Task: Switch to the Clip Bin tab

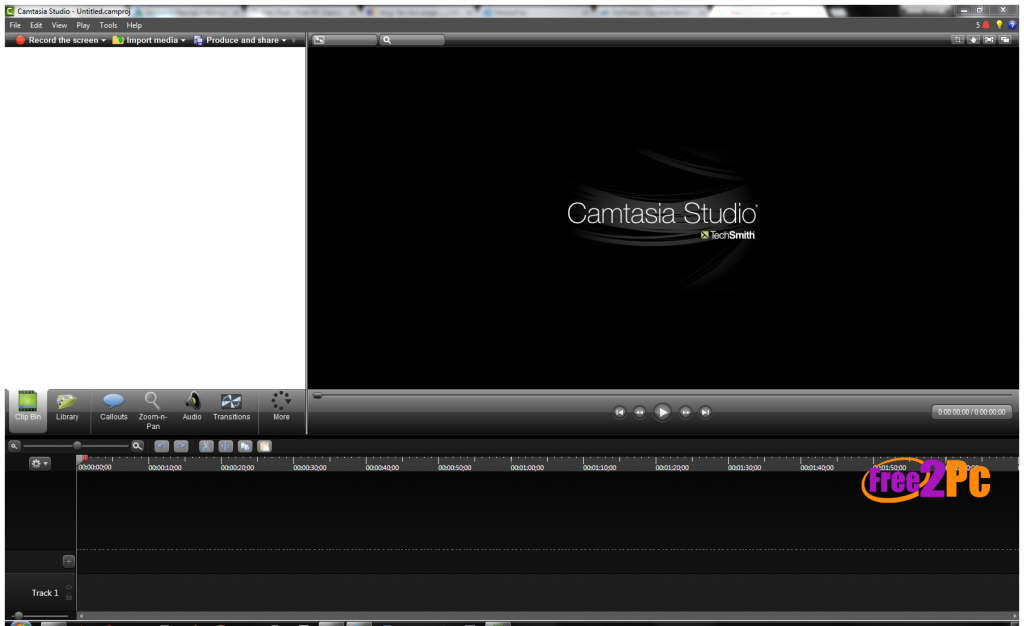Action: coord(27,410)
